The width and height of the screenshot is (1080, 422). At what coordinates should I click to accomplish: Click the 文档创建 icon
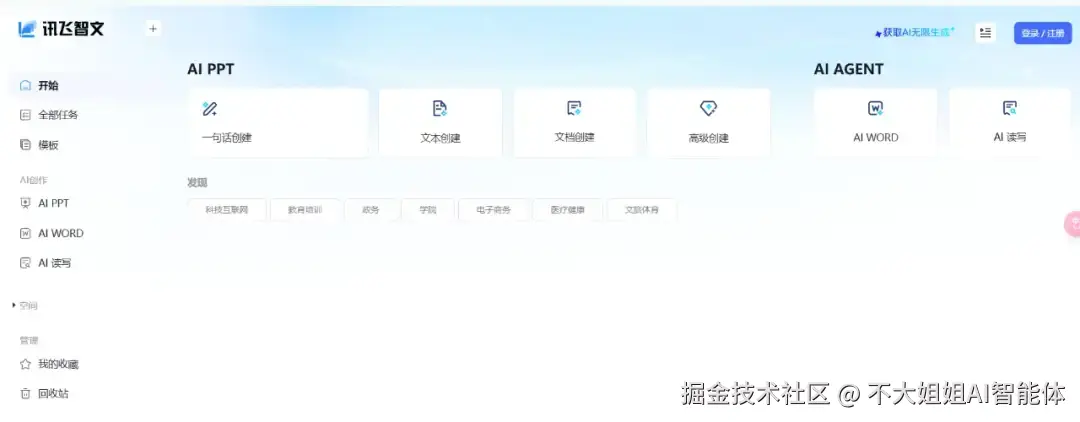[574, 108]
